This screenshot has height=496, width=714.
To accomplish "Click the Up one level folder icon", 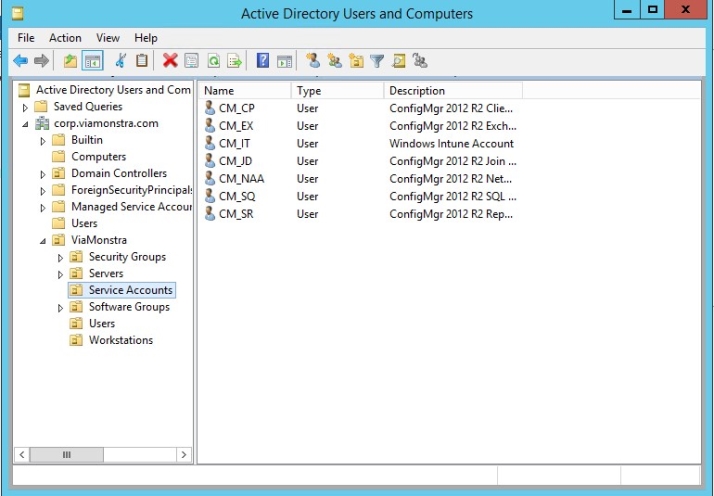I will click(x=72, y=60).
